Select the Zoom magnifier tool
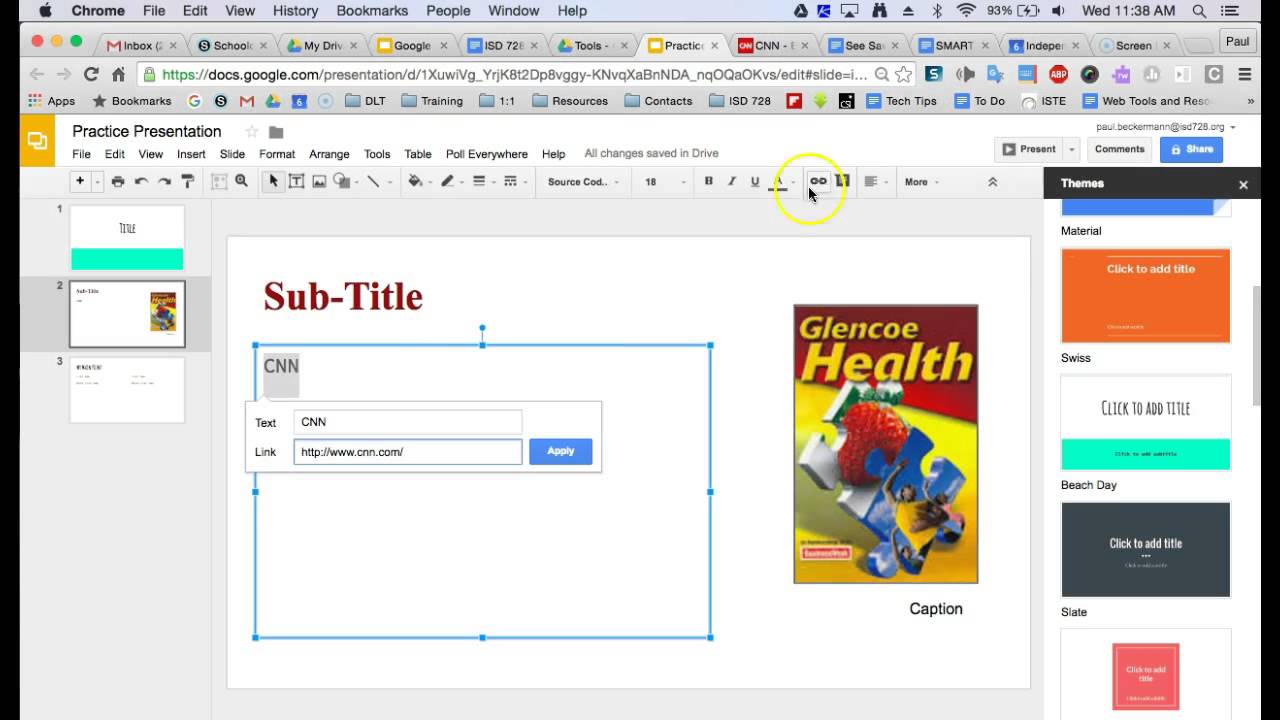The image size is (1280, 720). (x=242, y=182)
